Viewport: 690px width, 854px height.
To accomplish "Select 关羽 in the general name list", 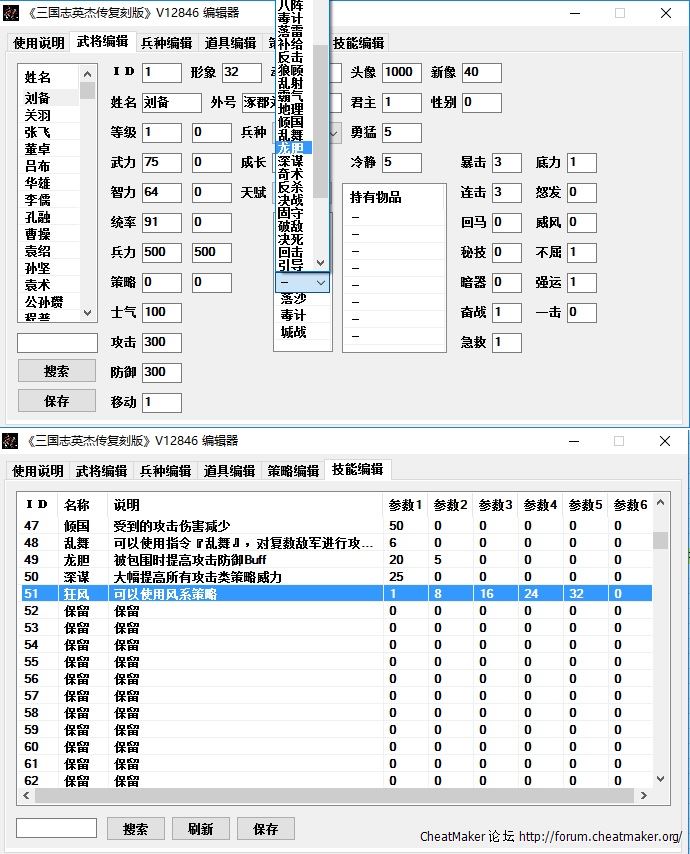I will point(38,115).
